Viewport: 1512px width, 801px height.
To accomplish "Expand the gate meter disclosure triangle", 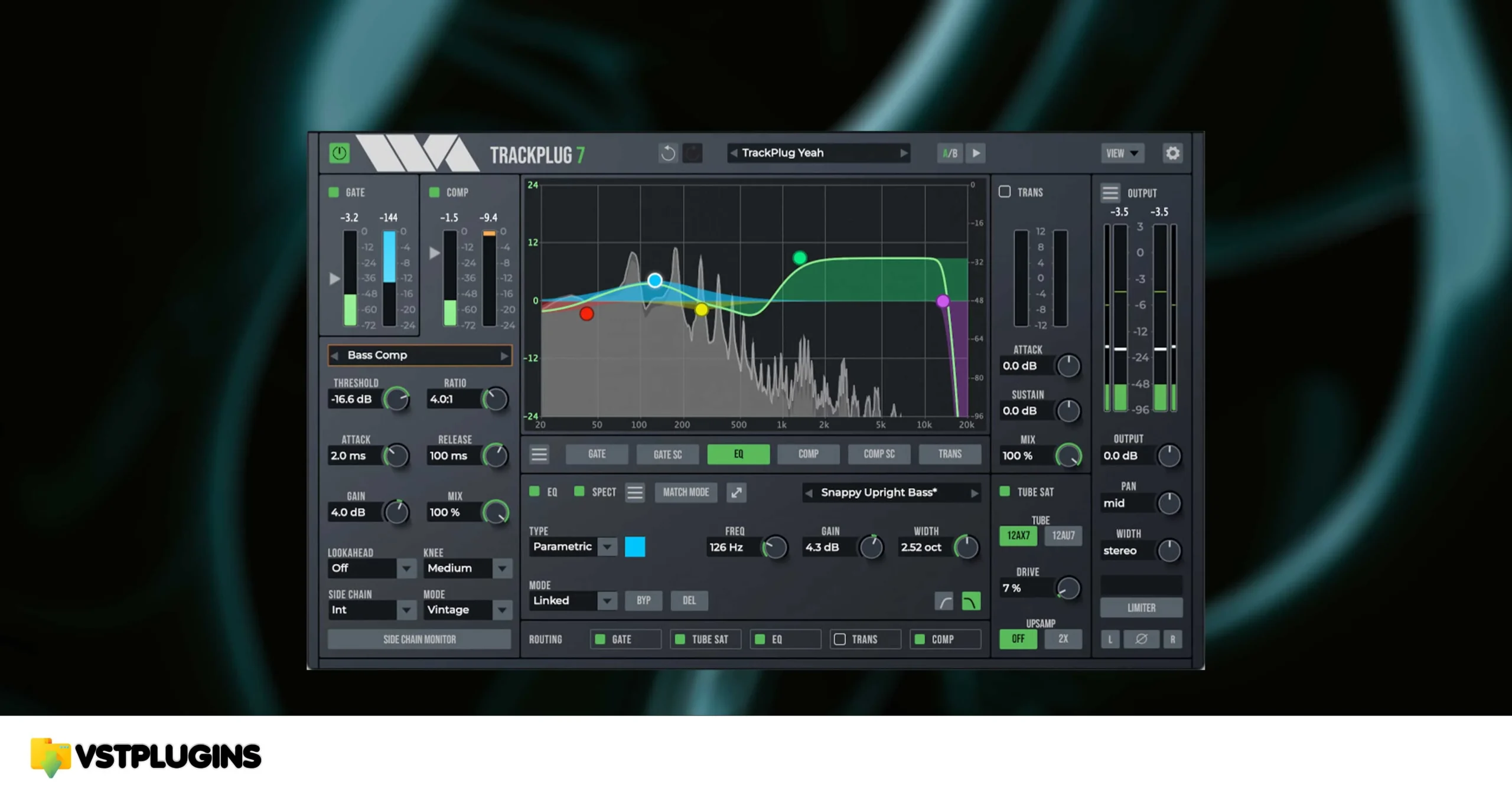I will (334, 279).
